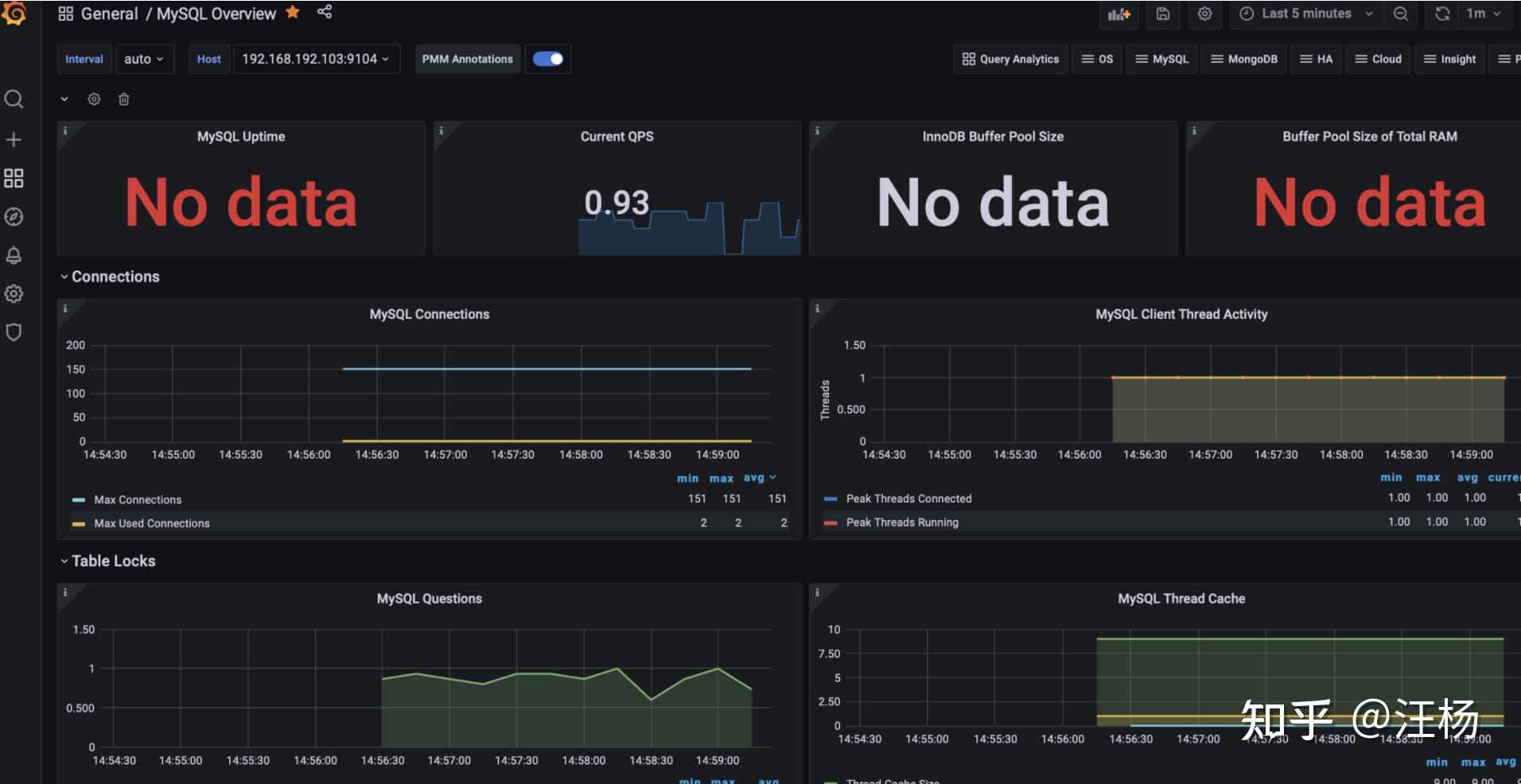The height and width of the screenshot is (784, 1521).
Task: Show info for MySQL Connections panel
Action: tap(65, 309)
